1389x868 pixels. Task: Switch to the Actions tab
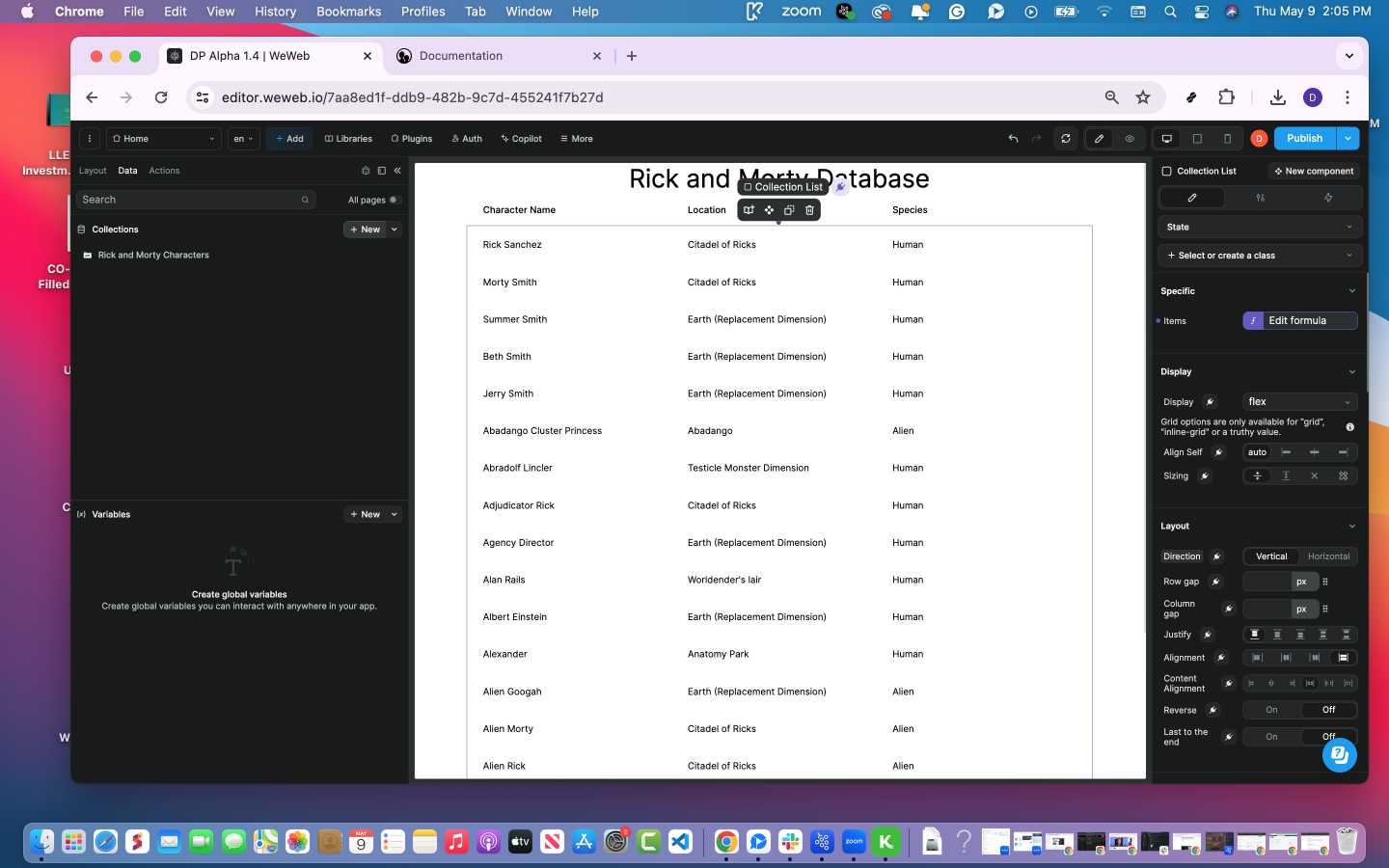tap(164, 171)
